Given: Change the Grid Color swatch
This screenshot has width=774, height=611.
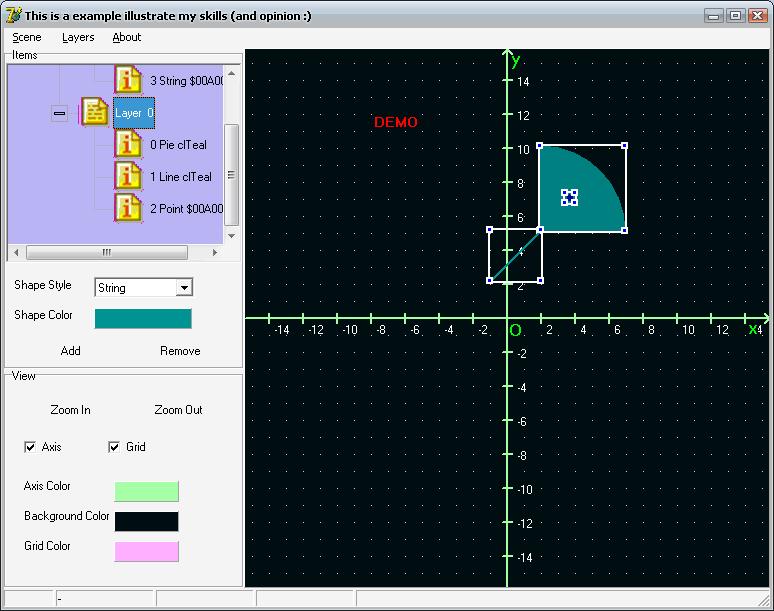Looking at the screenshot, I should tap(147, 551).
